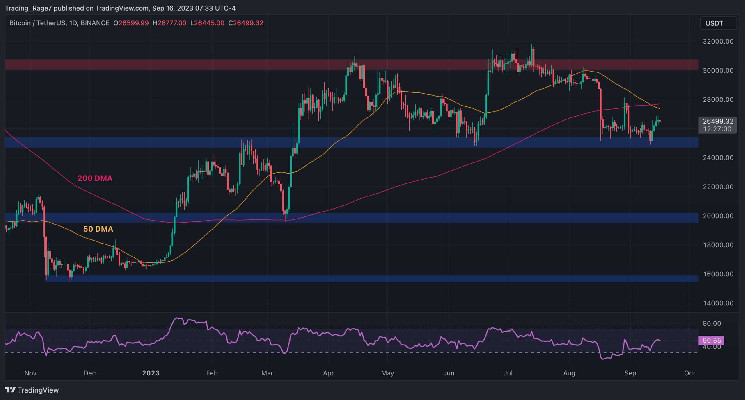Click the Apr label on time axis
Screen dimensions: 745x400
(328, 373)
